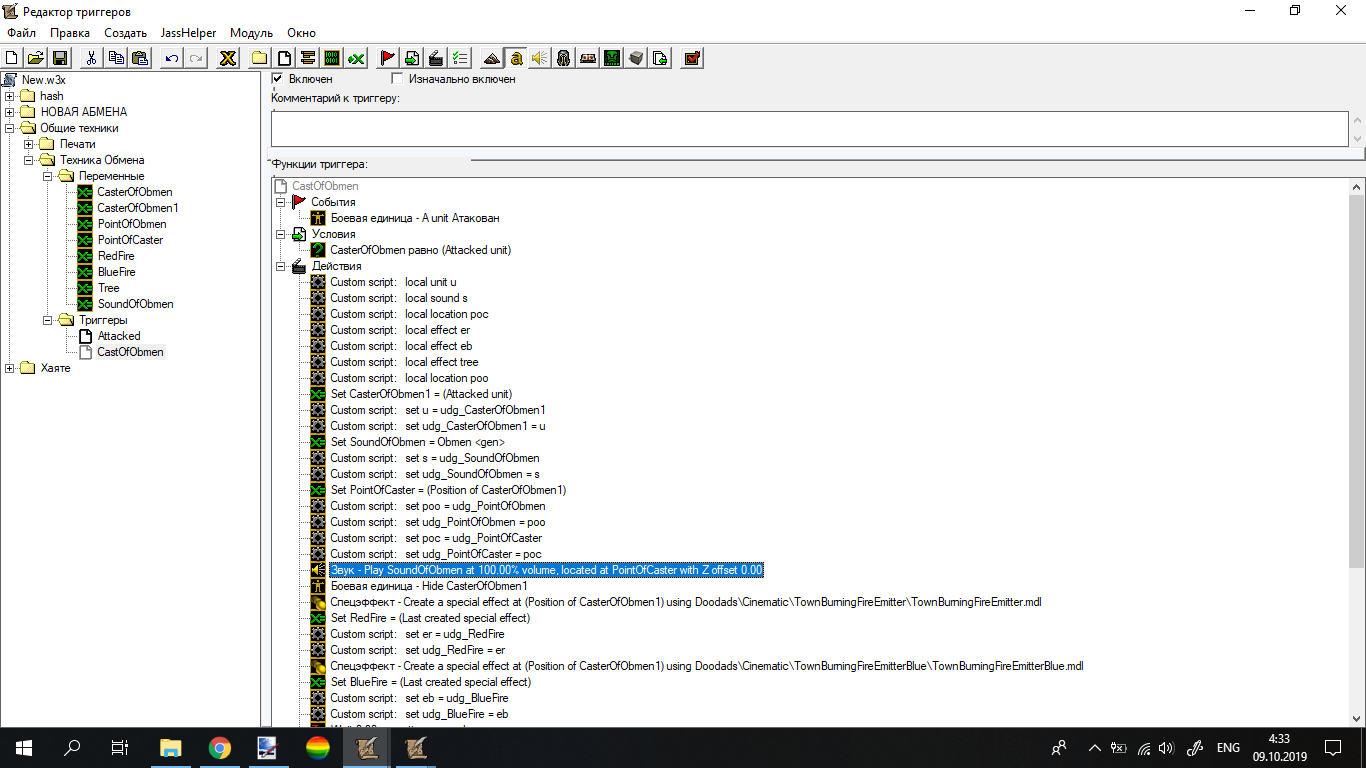
Task: Open the Object Manager cube icon
Action: (x=636, y=58)
